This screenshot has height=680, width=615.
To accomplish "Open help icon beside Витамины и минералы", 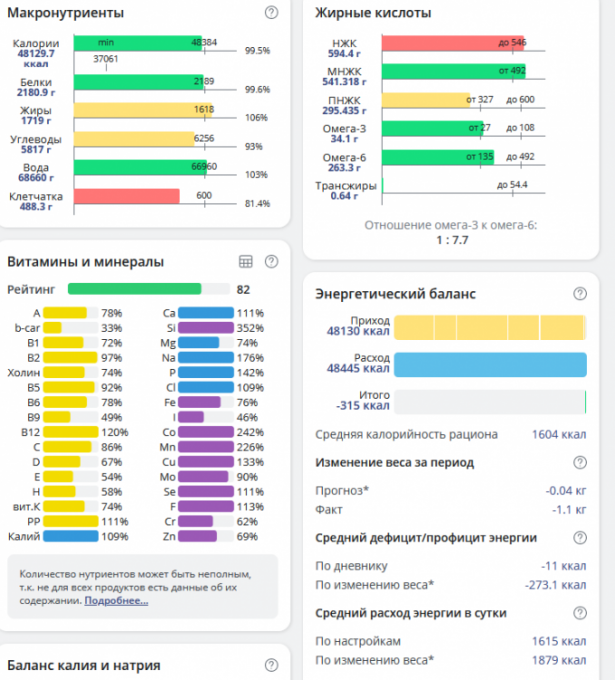I will [271, 262].
